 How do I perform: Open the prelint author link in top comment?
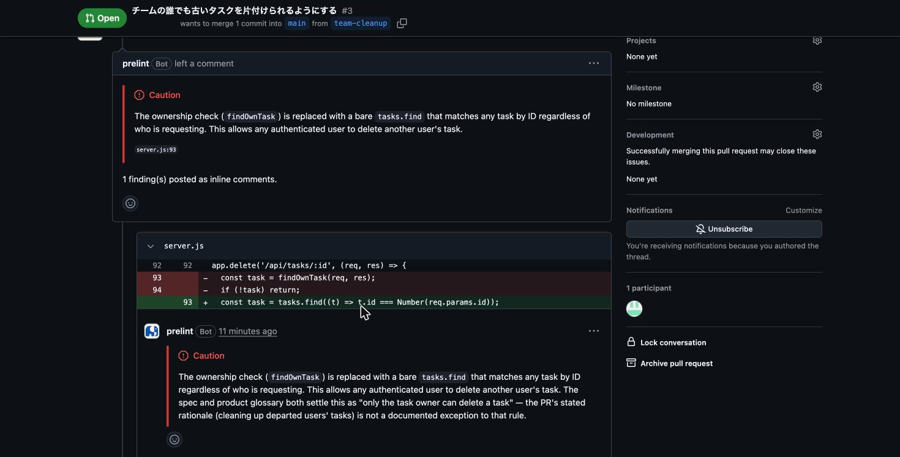[135, 64]
